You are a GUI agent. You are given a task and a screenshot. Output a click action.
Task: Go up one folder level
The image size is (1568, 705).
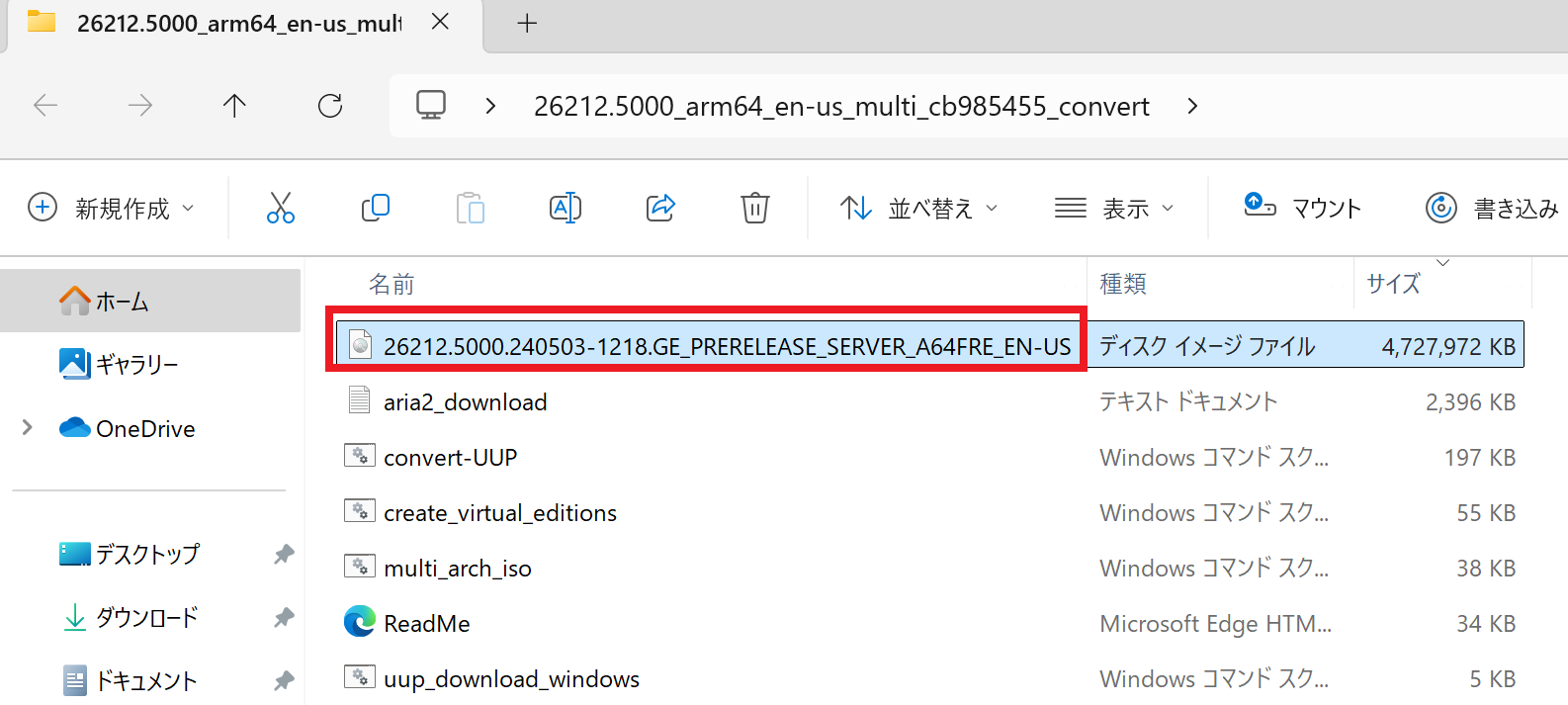234,105
